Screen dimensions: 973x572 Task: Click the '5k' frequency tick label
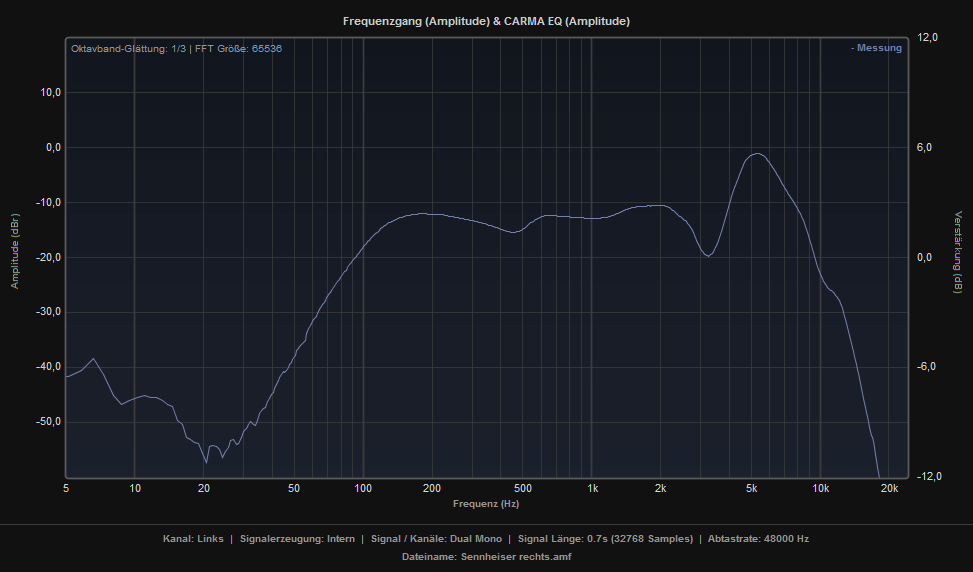click(x=751, y=488)
